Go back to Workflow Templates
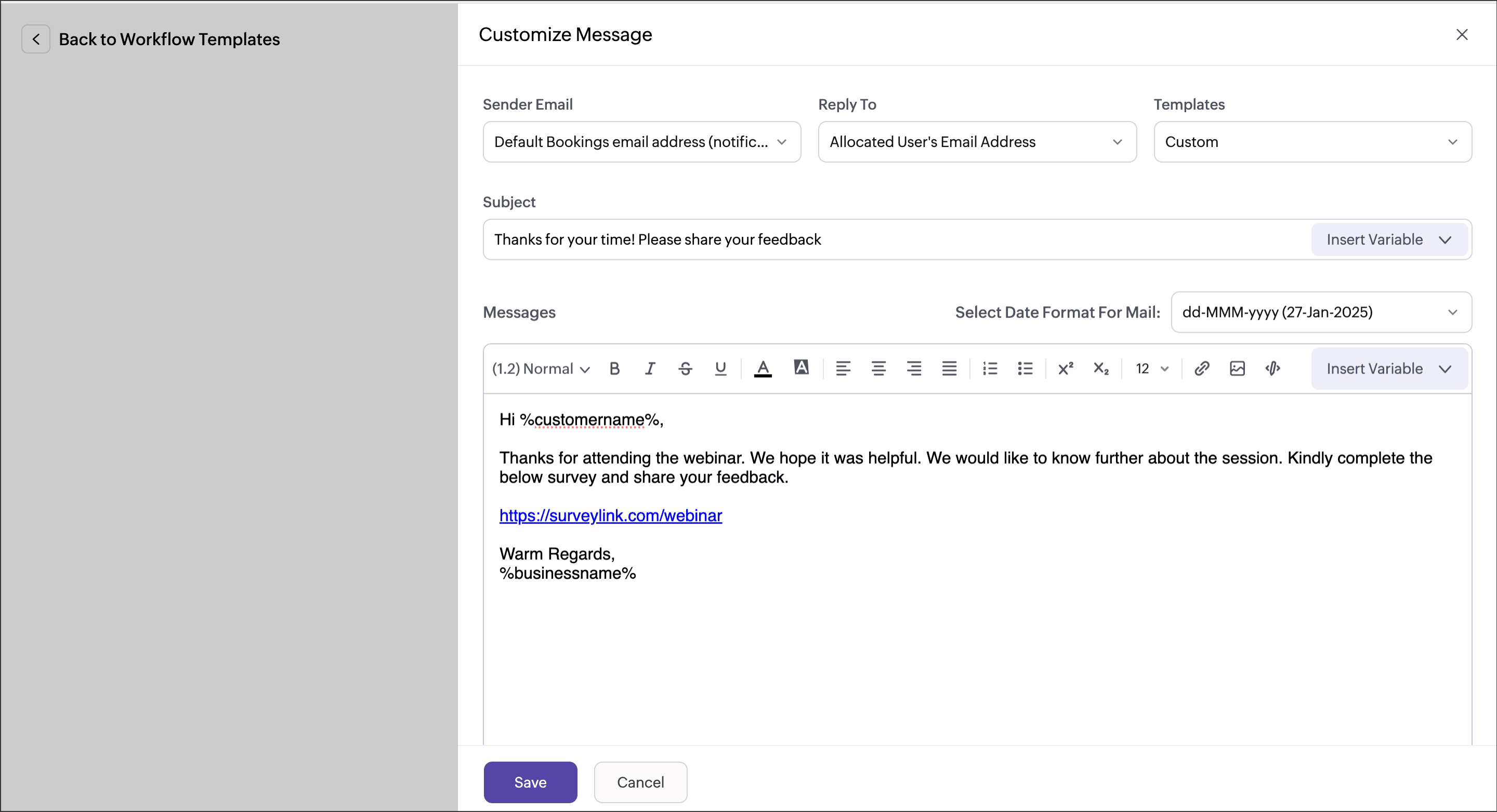 (35, 39)
